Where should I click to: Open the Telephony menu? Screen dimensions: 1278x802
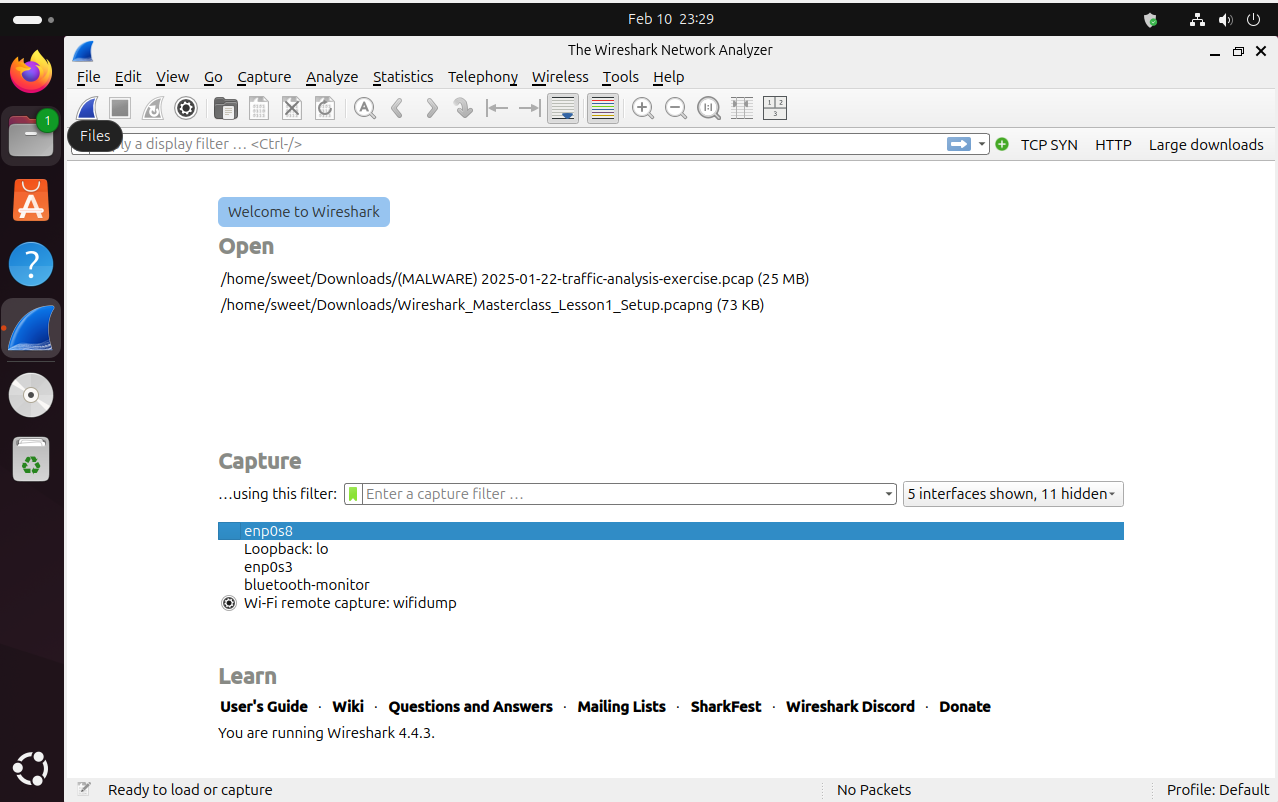click(482, 77)
